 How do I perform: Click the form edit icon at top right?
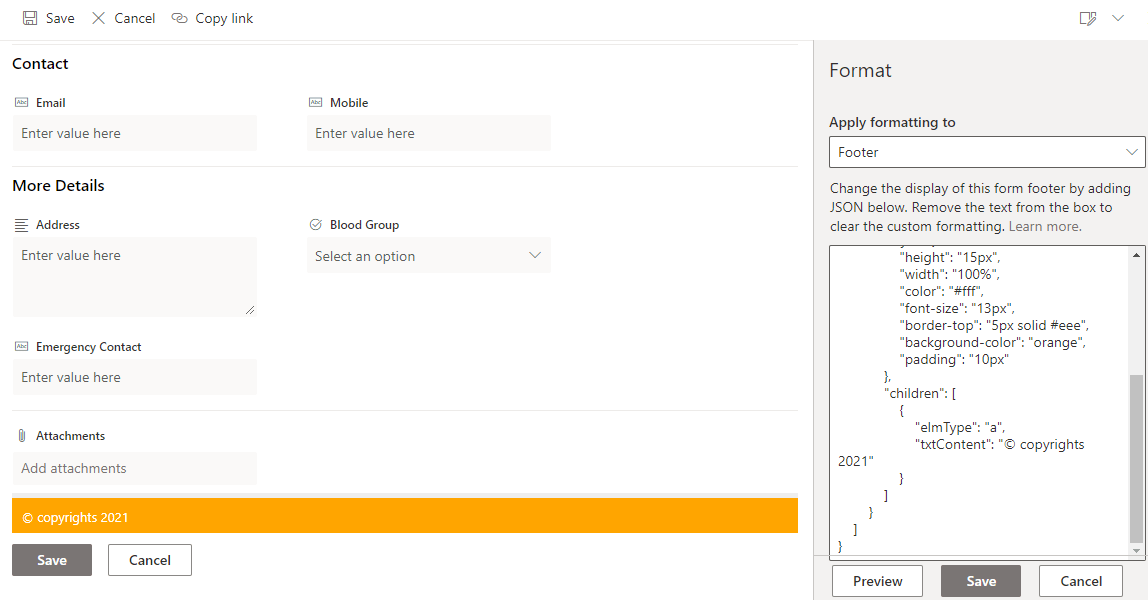1088,17
